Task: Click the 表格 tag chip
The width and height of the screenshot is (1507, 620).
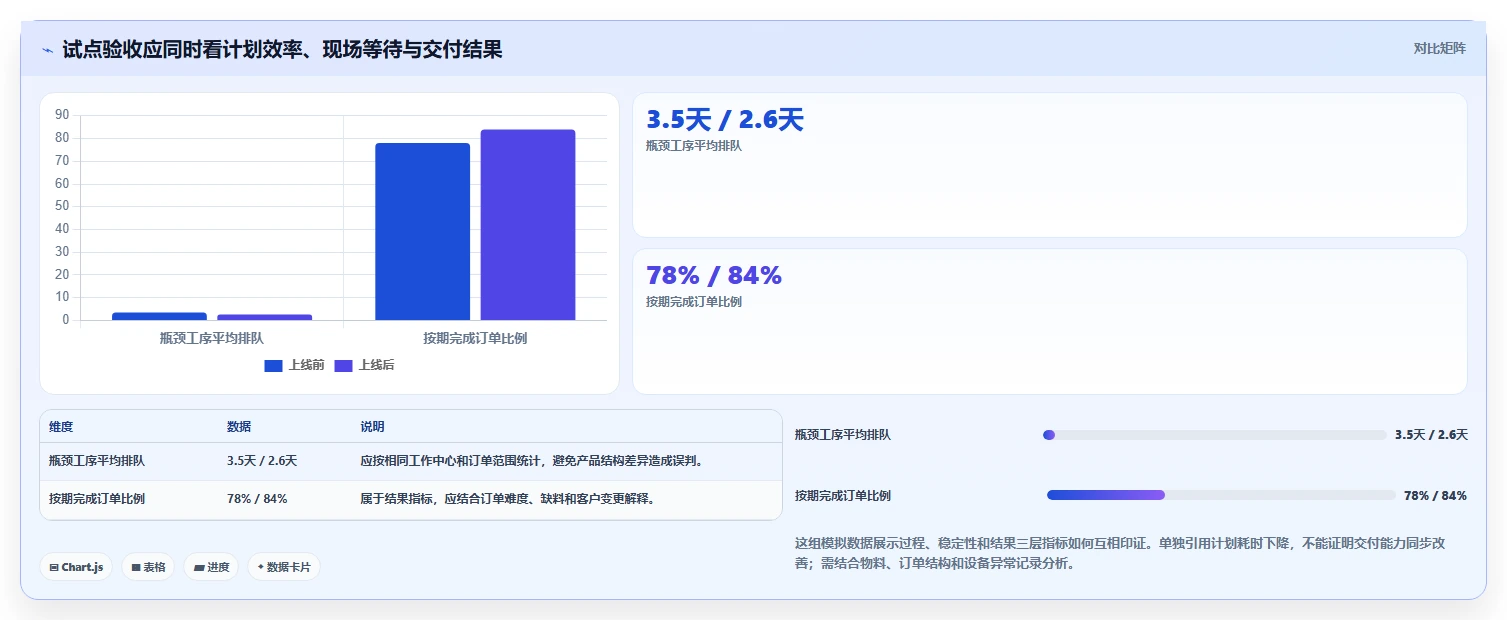Action: [x=148, y=567]
